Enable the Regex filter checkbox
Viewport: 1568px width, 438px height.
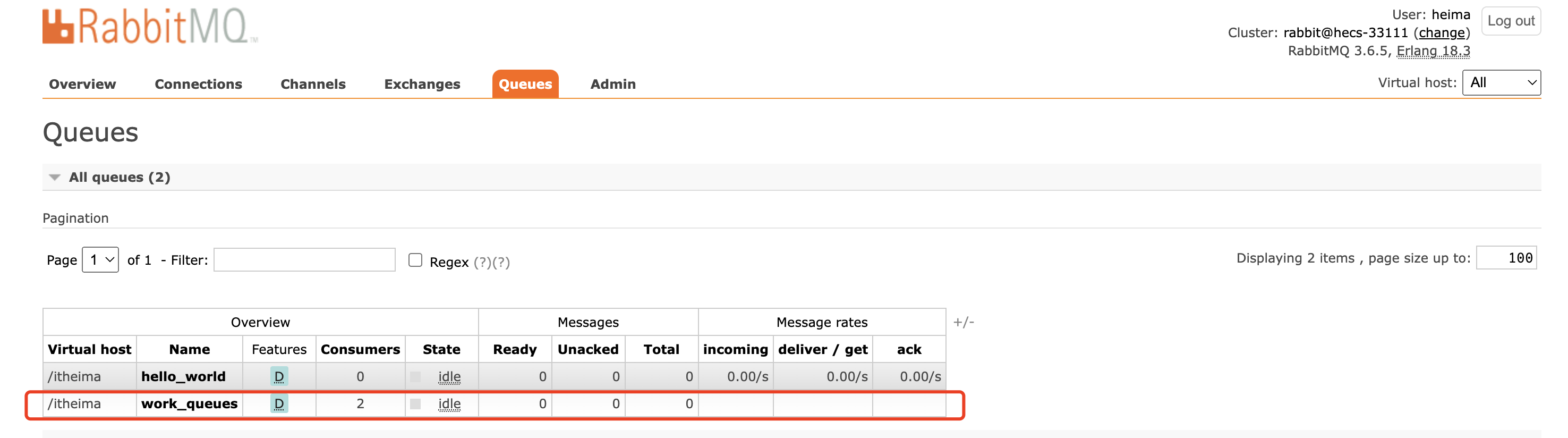click(x=415, y=260)
